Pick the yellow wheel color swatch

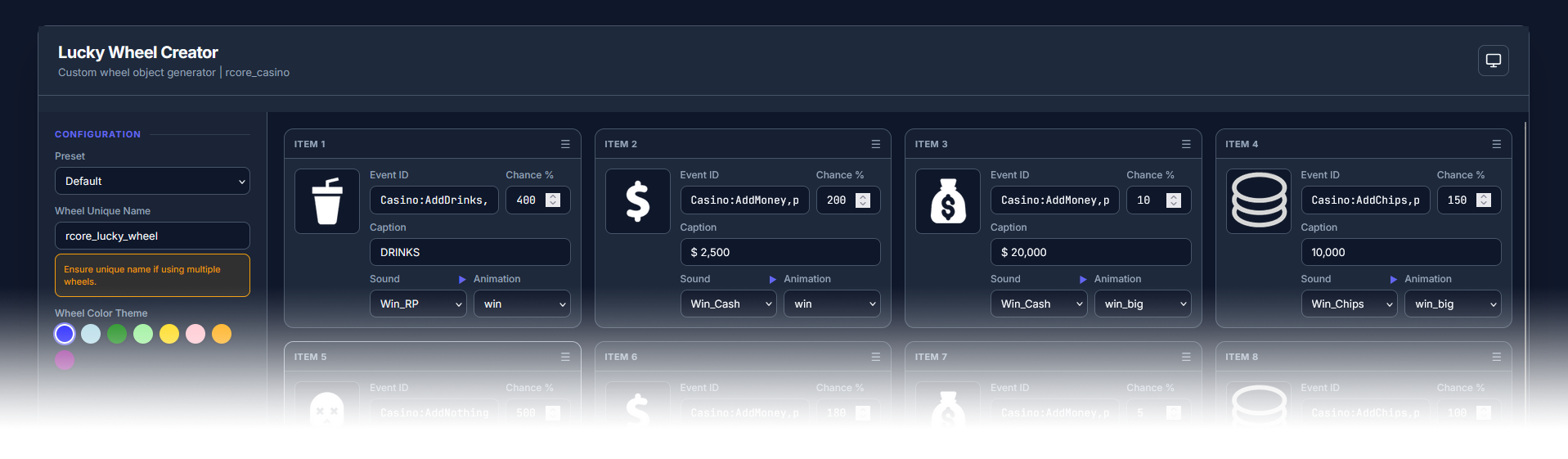169,334
